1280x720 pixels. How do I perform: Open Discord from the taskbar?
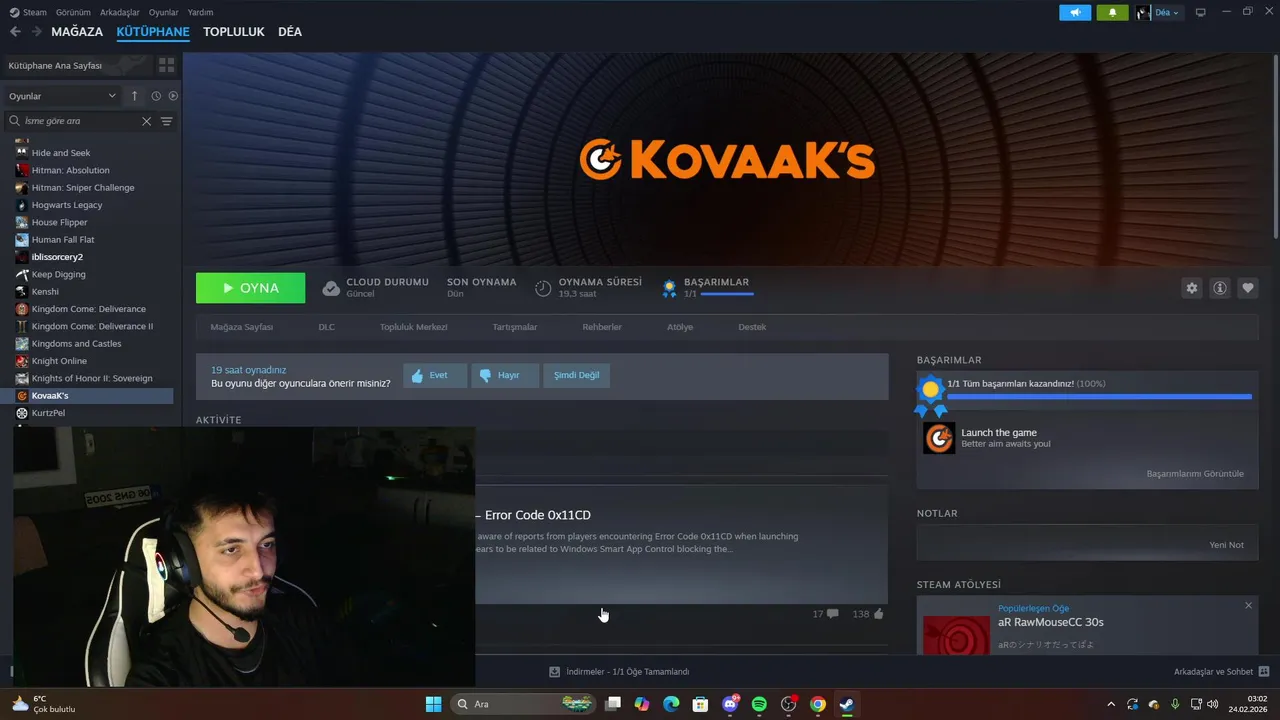730,704
